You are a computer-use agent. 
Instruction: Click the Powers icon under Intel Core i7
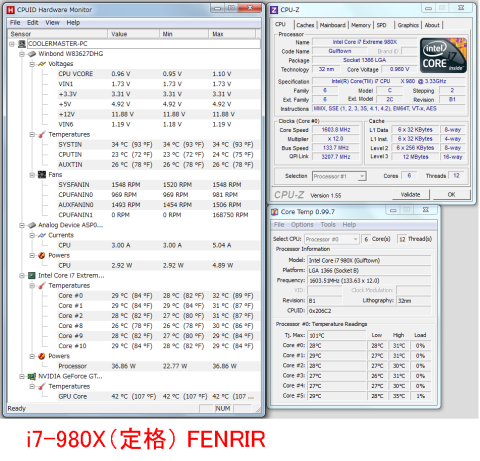click(42, 356)
